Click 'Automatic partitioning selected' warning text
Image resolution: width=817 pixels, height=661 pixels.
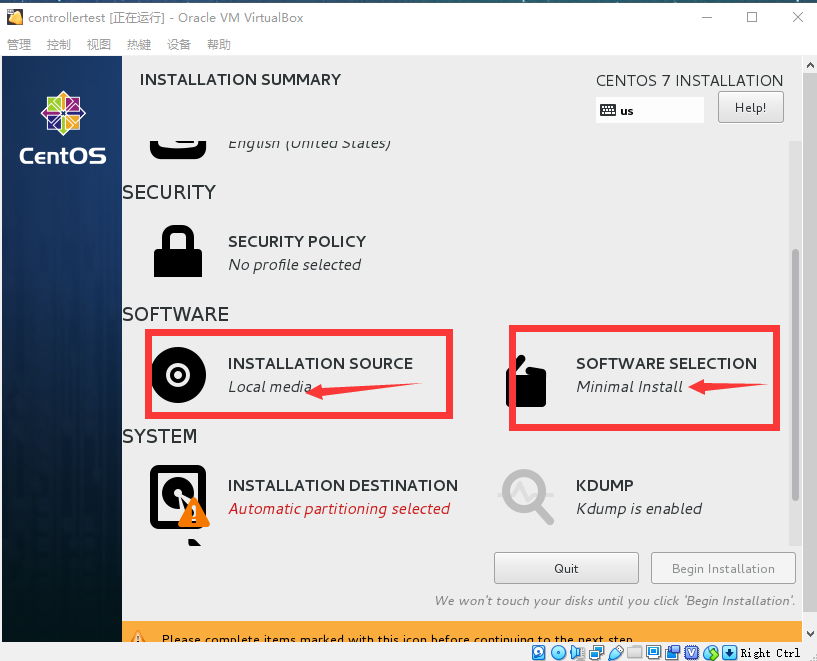339,509
